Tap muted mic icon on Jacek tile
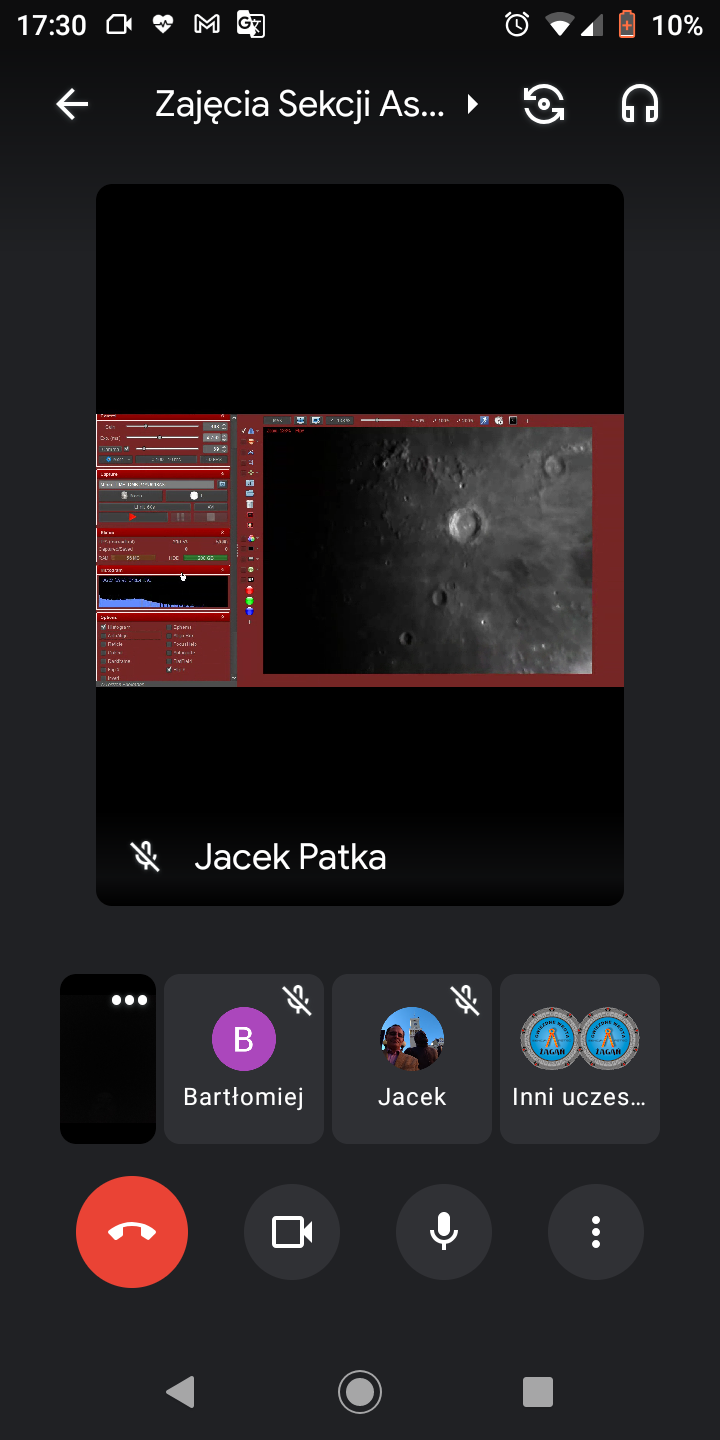Screen dimensions: 720x1440 pos(465,999)
